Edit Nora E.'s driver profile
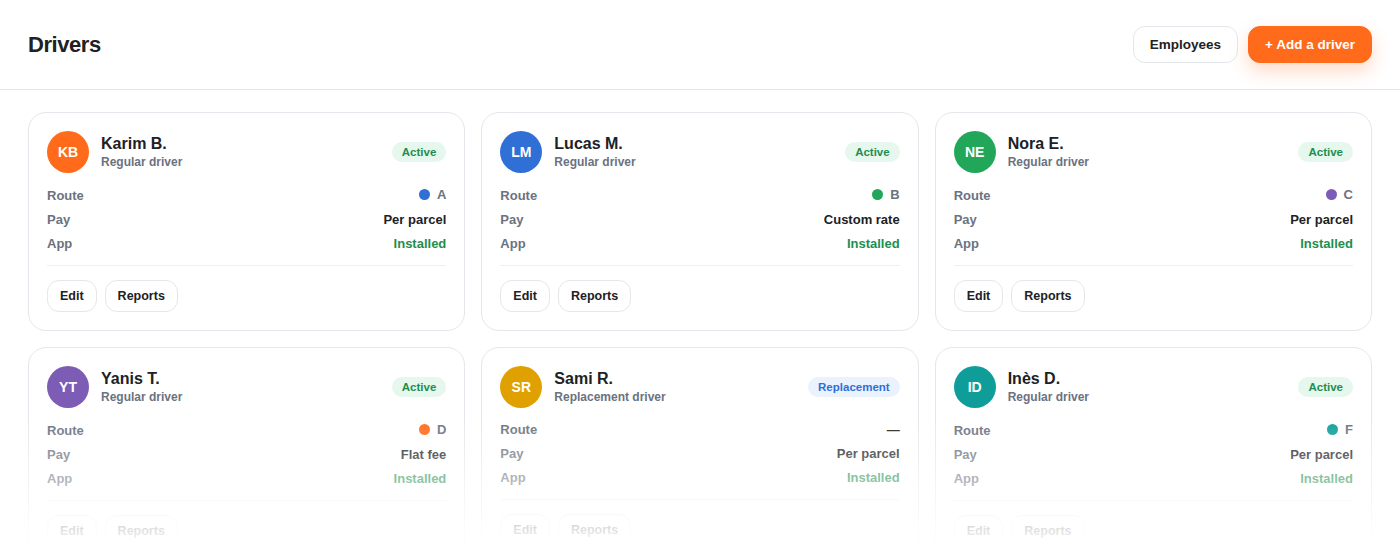Viewport: 1400px width, 555px height. [x=978, y=296]
